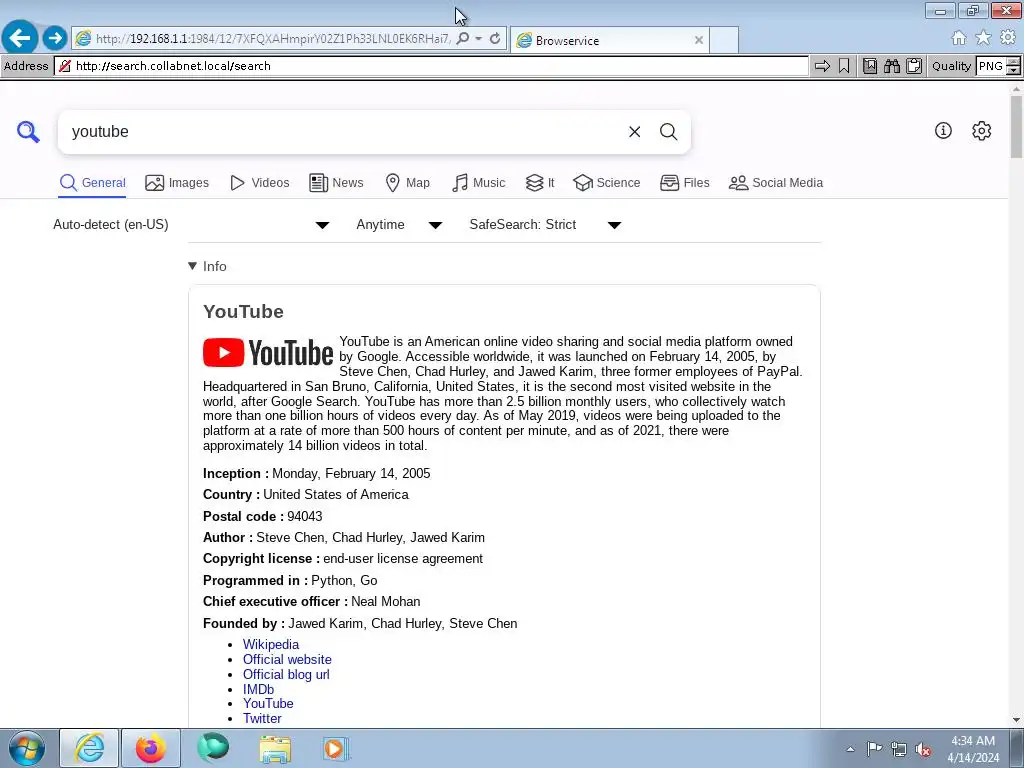1024x768 pixels.
Task: Open the file explorer folder in the taskbar
Action: [x=275, y=748]
